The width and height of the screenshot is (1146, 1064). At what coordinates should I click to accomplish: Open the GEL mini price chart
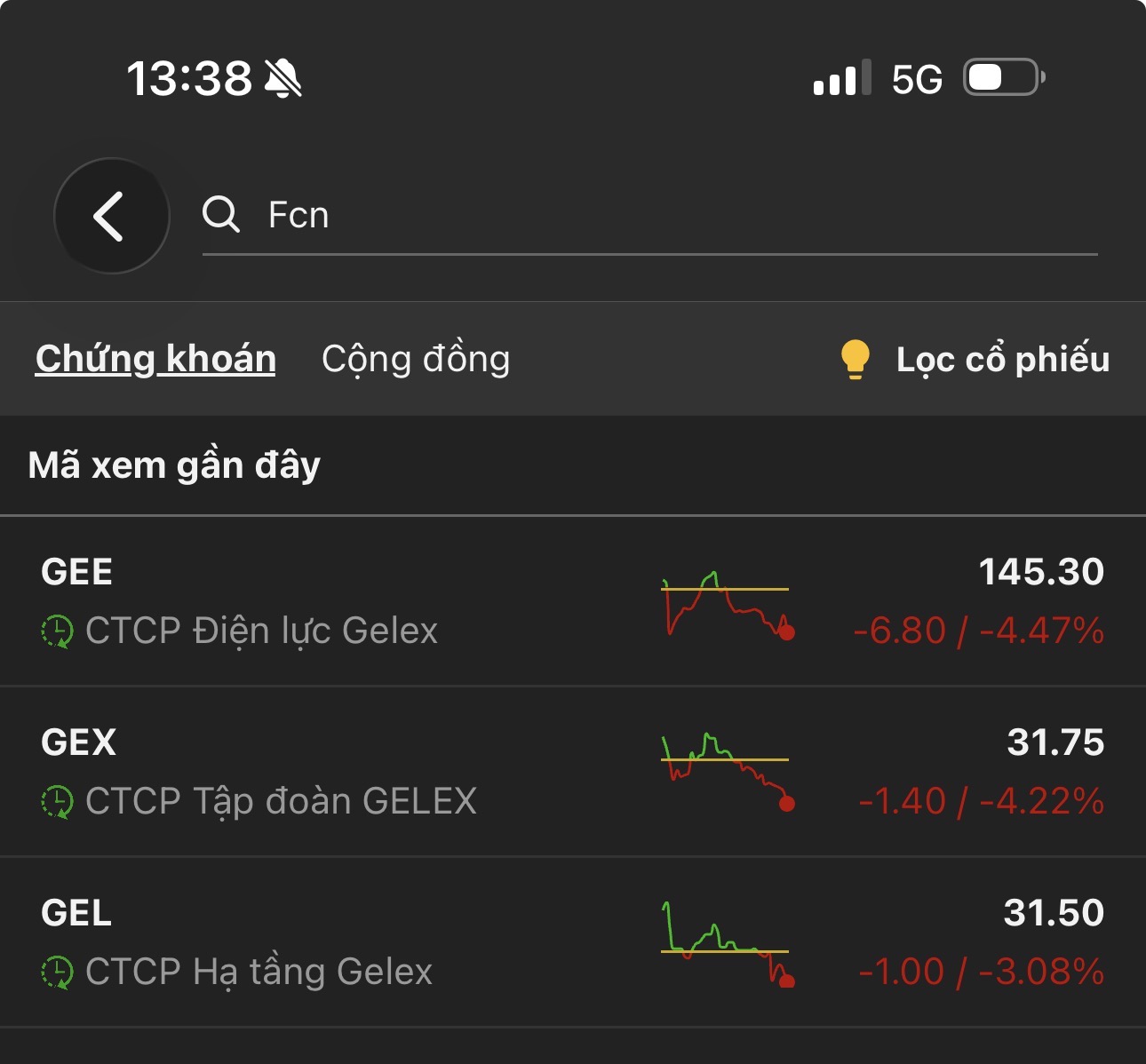click(x=727, y=945)
